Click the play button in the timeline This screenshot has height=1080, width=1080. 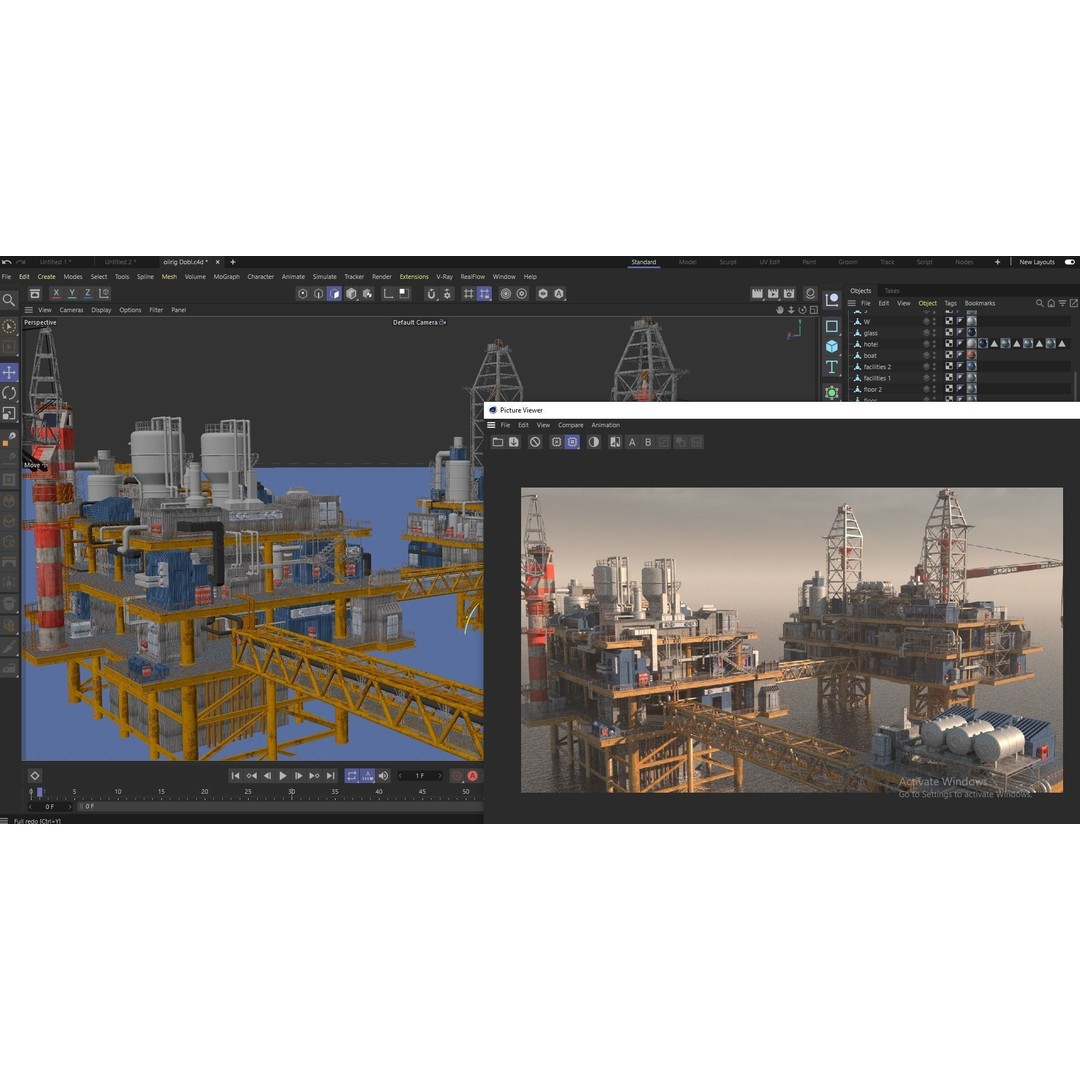click(284, 775)
